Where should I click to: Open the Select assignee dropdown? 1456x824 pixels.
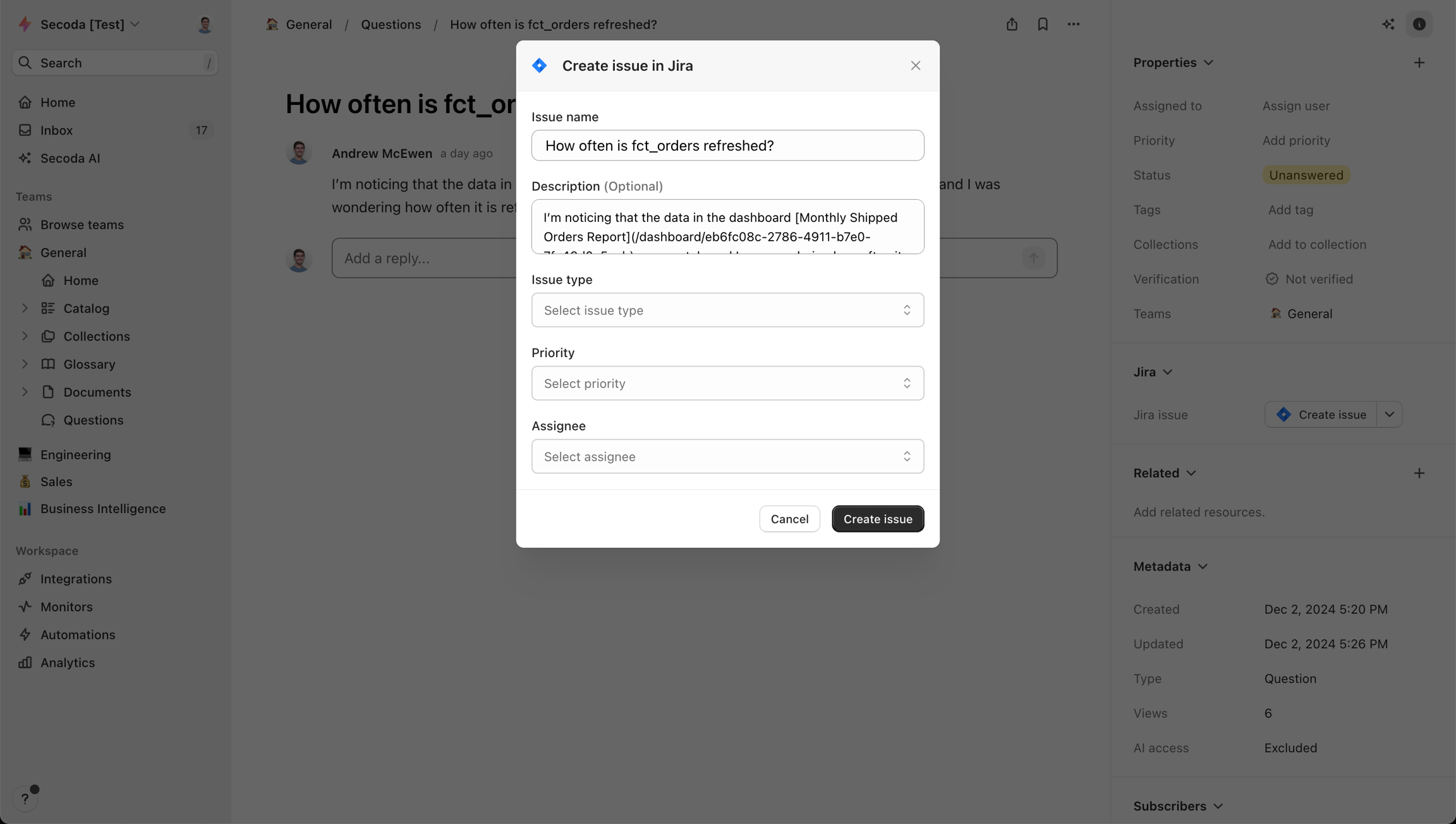[727, 456]
